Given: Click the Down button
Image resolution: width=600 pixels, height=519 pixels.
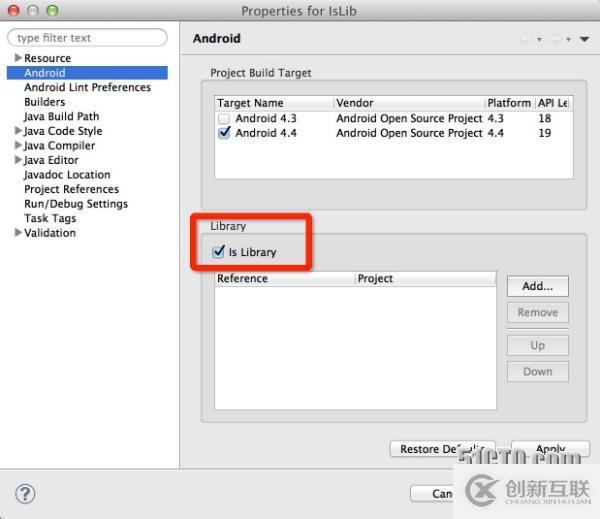Looking at the screenshot, I should [x=538, y=371].
